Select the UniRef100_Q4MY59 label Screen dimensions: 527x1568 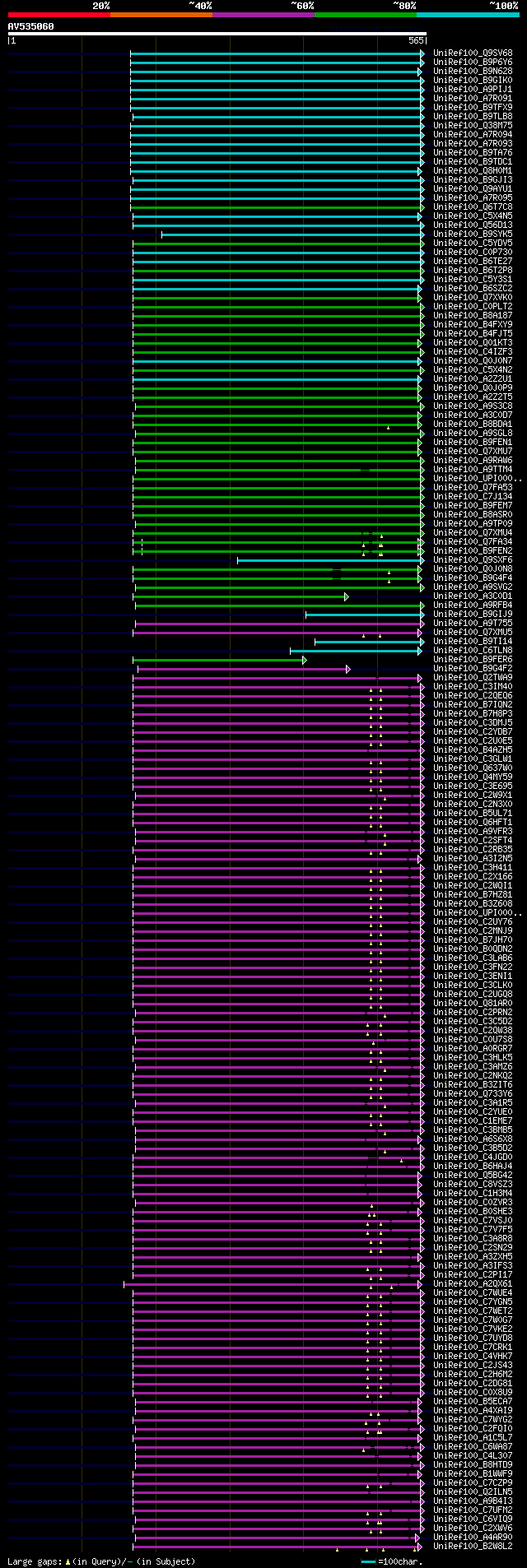coord(473,777)
